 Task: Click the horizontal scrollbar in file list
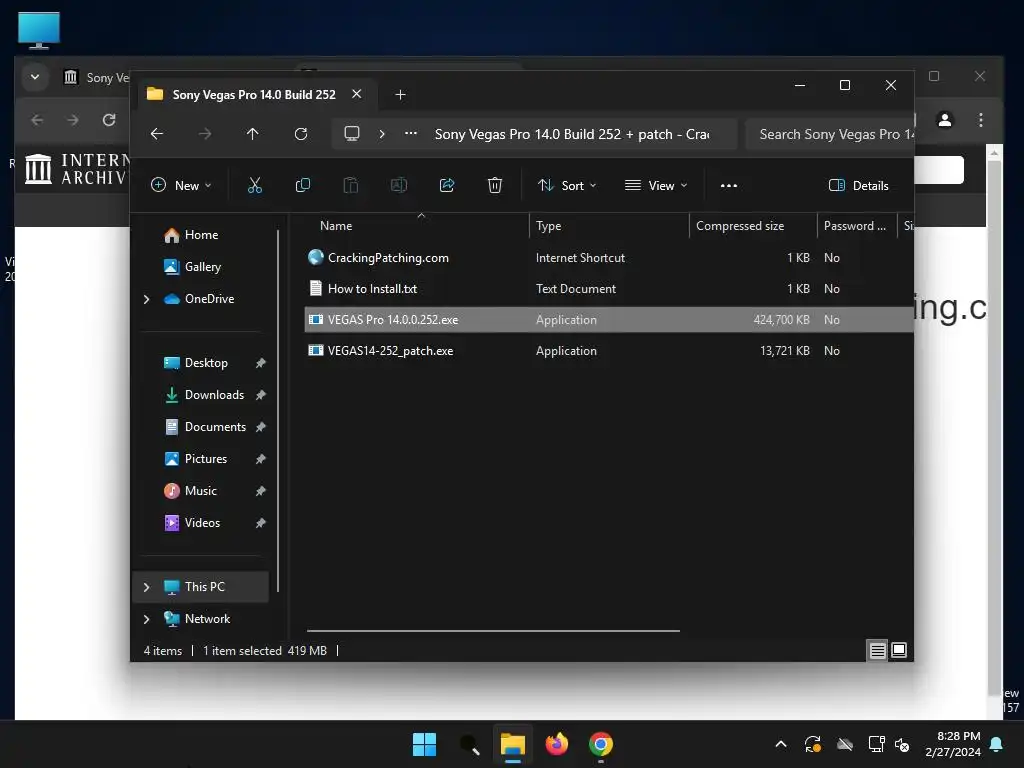click(x=493, y=631)
